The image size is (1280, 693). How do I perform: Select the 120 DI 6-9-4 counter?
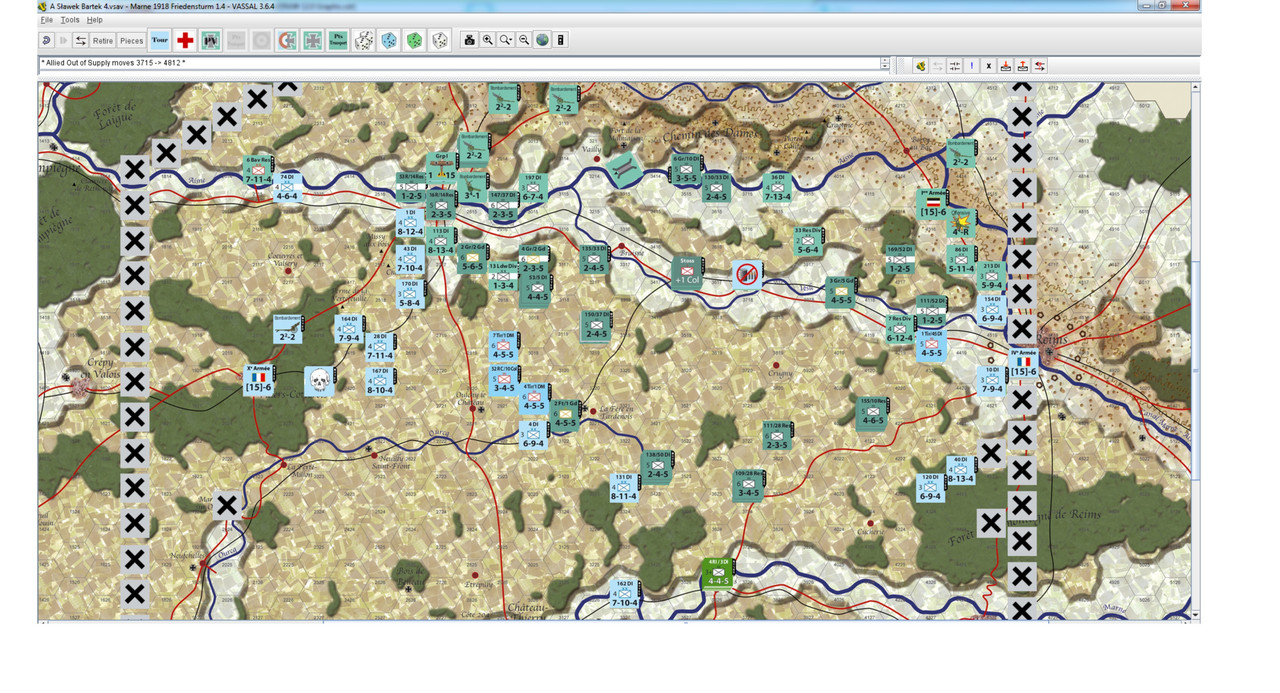(931, 488)
